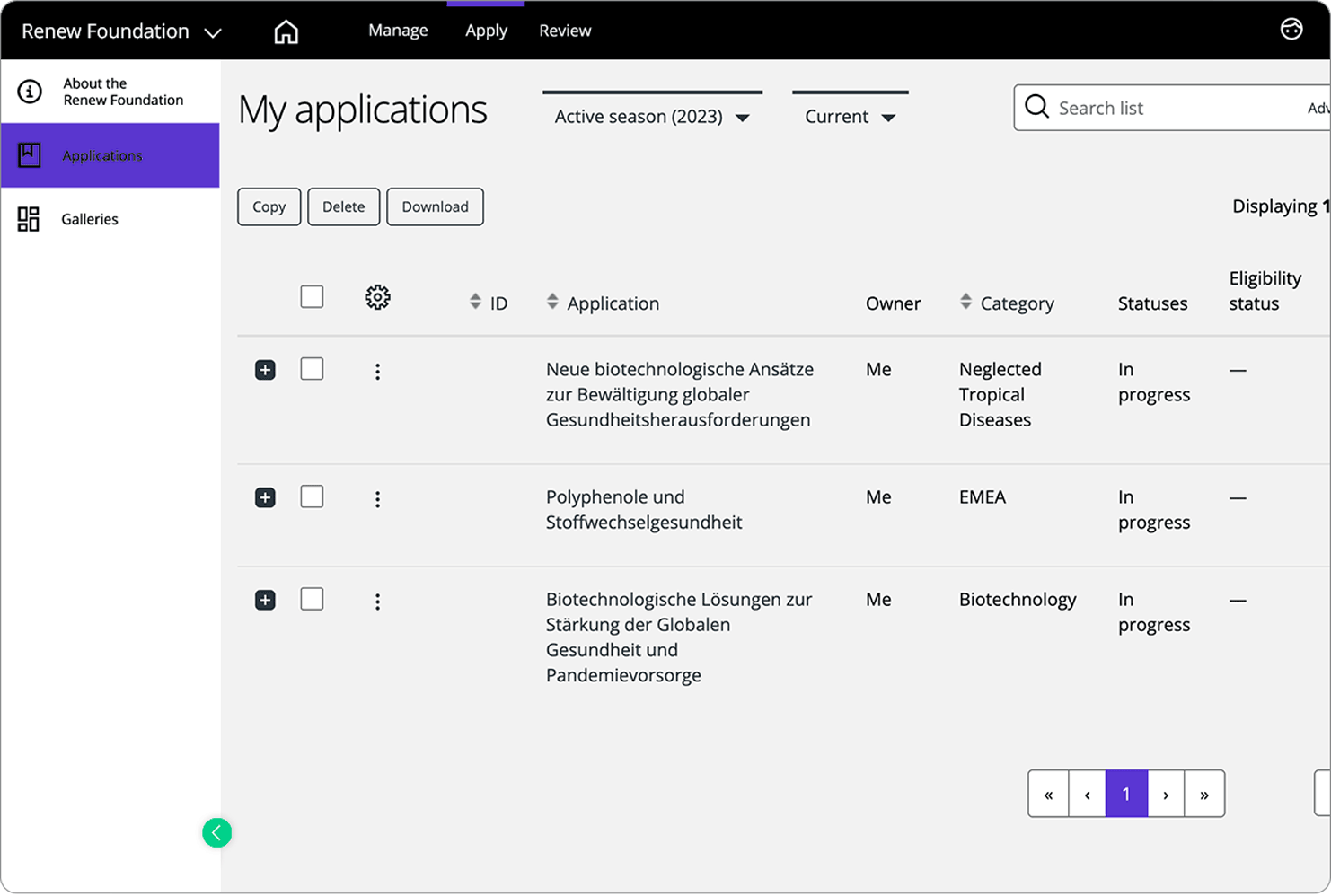
Task: Open row actions for Neue biotechnologische Ansätze
Action: click(x=377, y=372)
